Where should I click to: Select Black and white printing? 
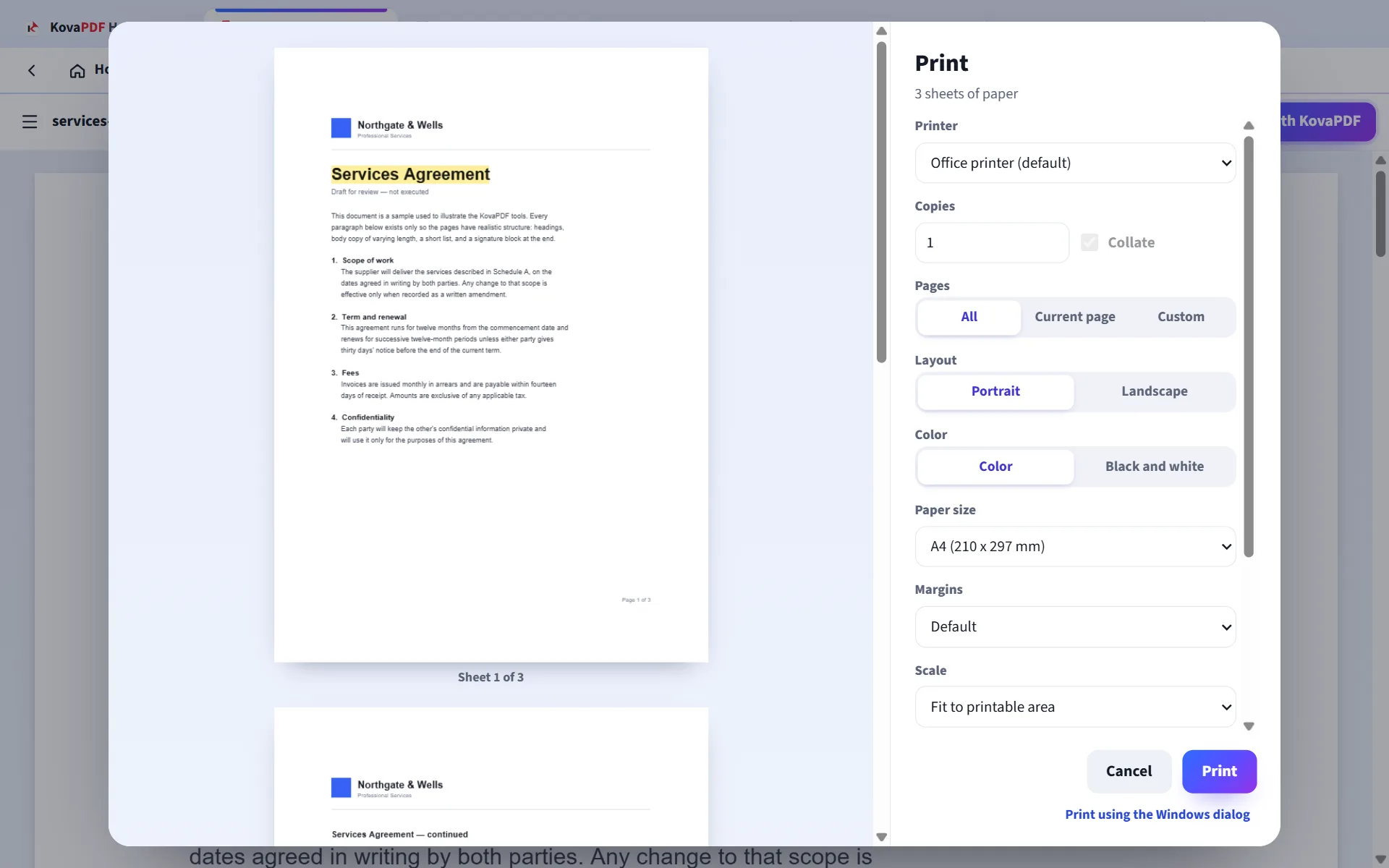(1154, 467)
